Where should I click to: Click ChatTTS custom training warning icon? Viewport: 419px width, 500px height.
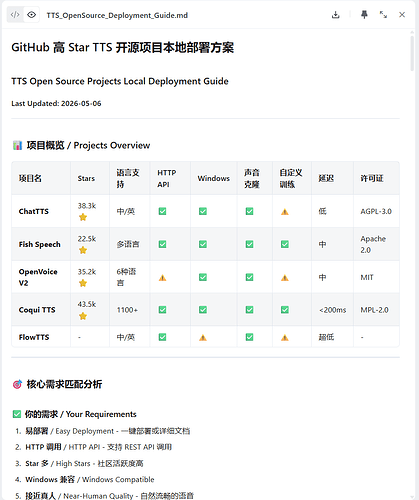[285, 212]
